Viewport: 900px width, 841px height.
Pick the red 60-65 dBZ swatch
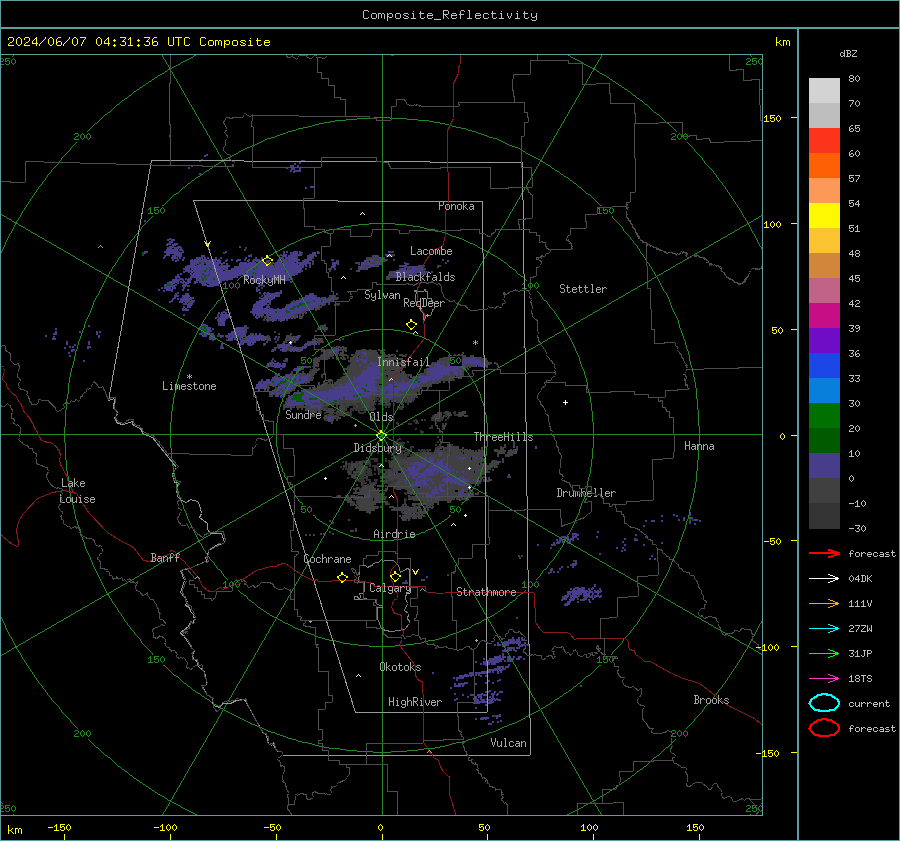click(x=824, y=141)
